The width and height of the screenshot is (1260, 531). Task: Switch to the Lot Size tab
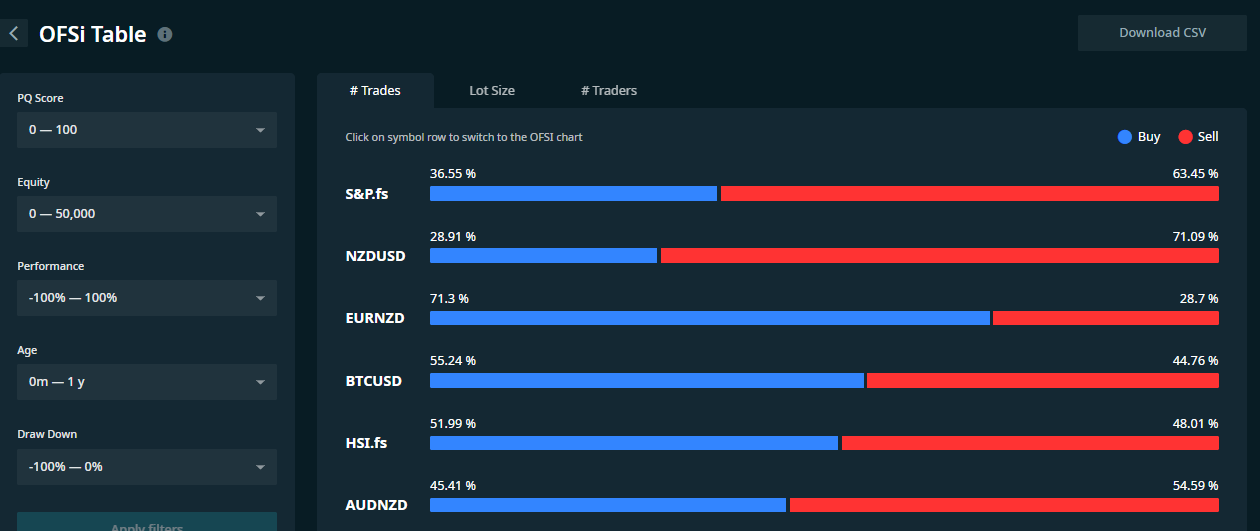(492, 90)
